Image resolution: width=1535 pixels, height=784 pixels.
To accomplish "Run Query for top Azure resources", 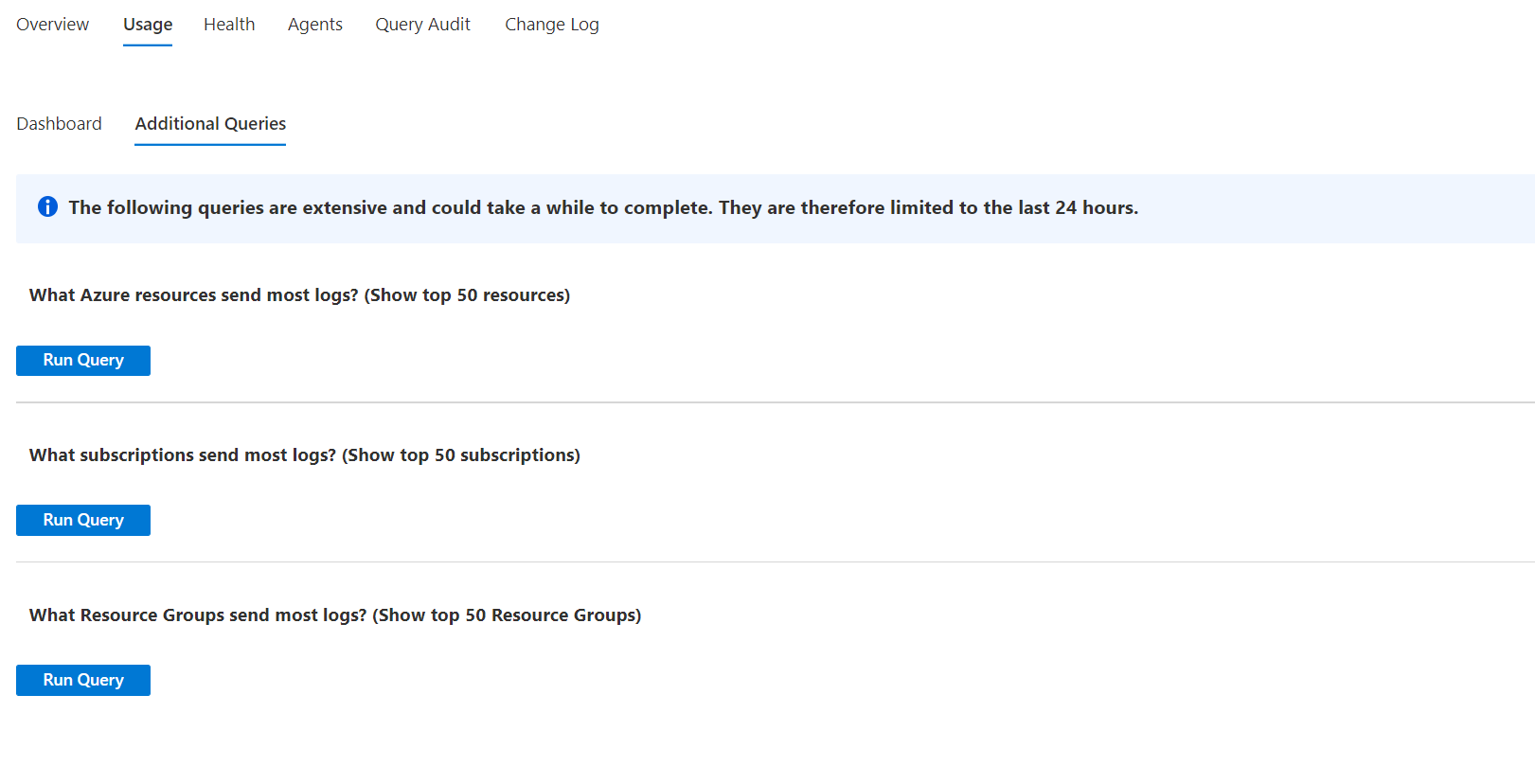I will (x=83, y=361).
